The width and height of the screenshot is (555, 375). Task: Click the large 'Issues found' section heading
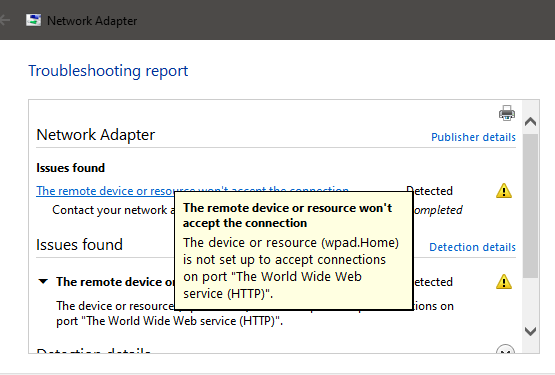[x=80, y=245]
